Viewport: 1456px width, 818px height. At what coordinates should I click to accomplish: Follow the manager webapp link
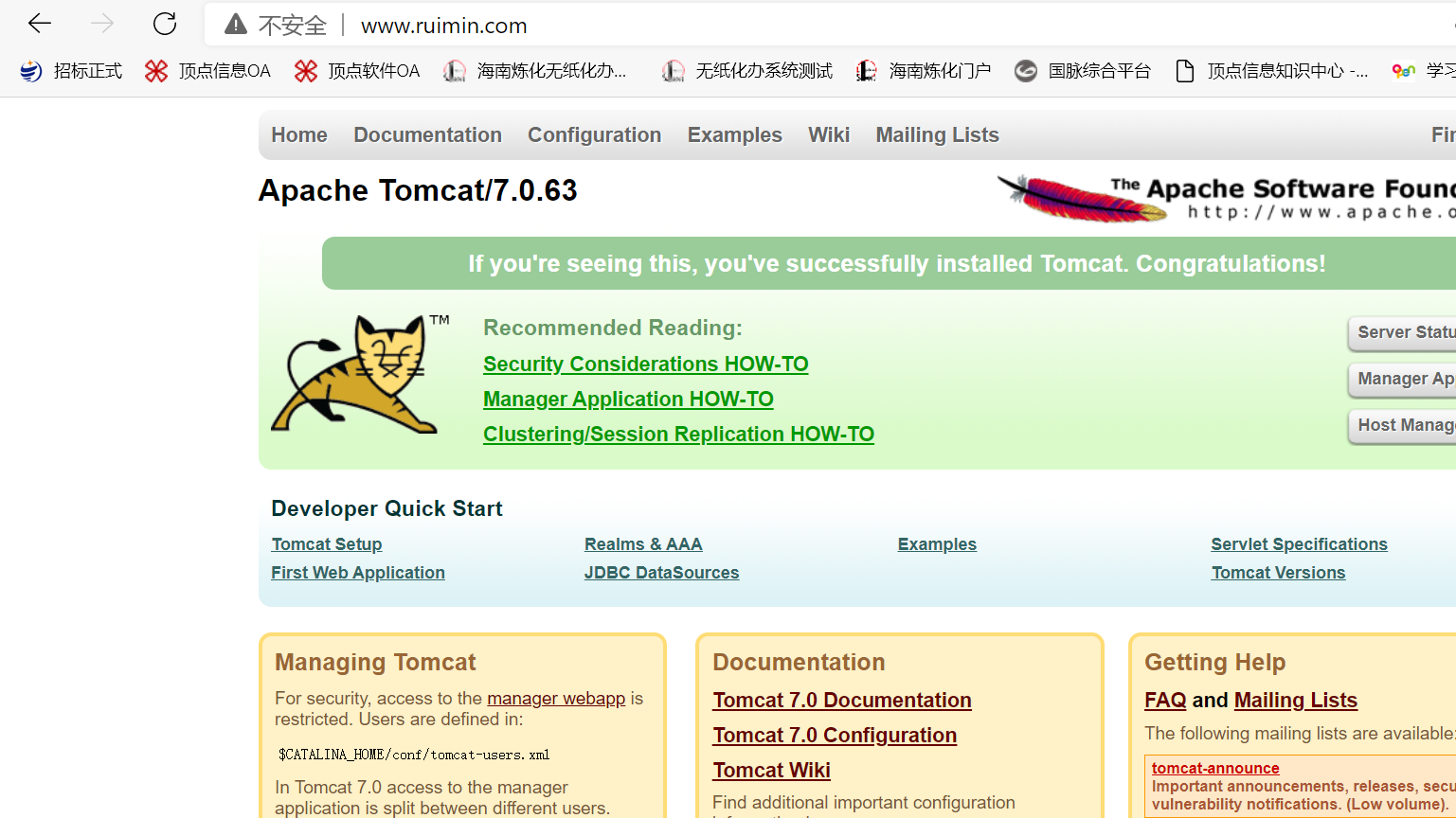coord(556,699)
